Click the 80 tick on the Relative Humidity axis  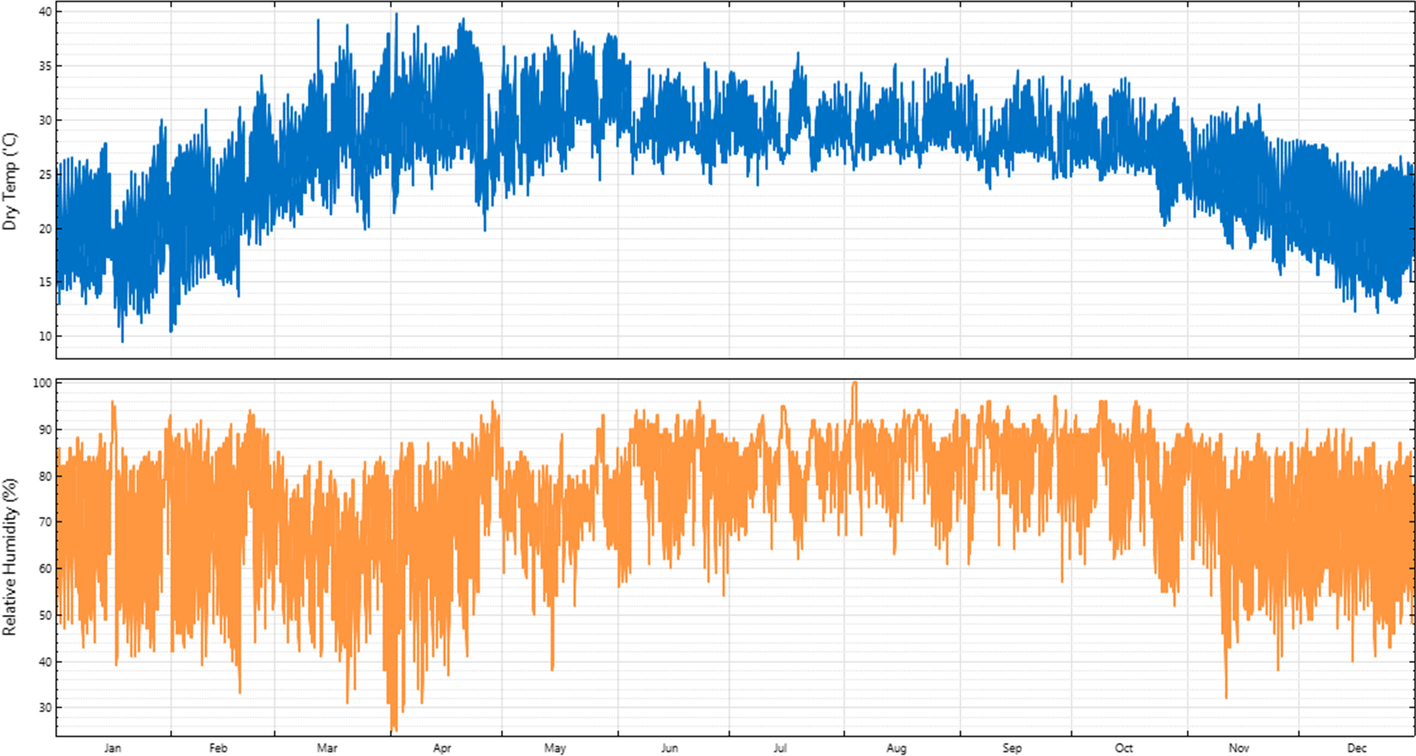coord(45,476)
